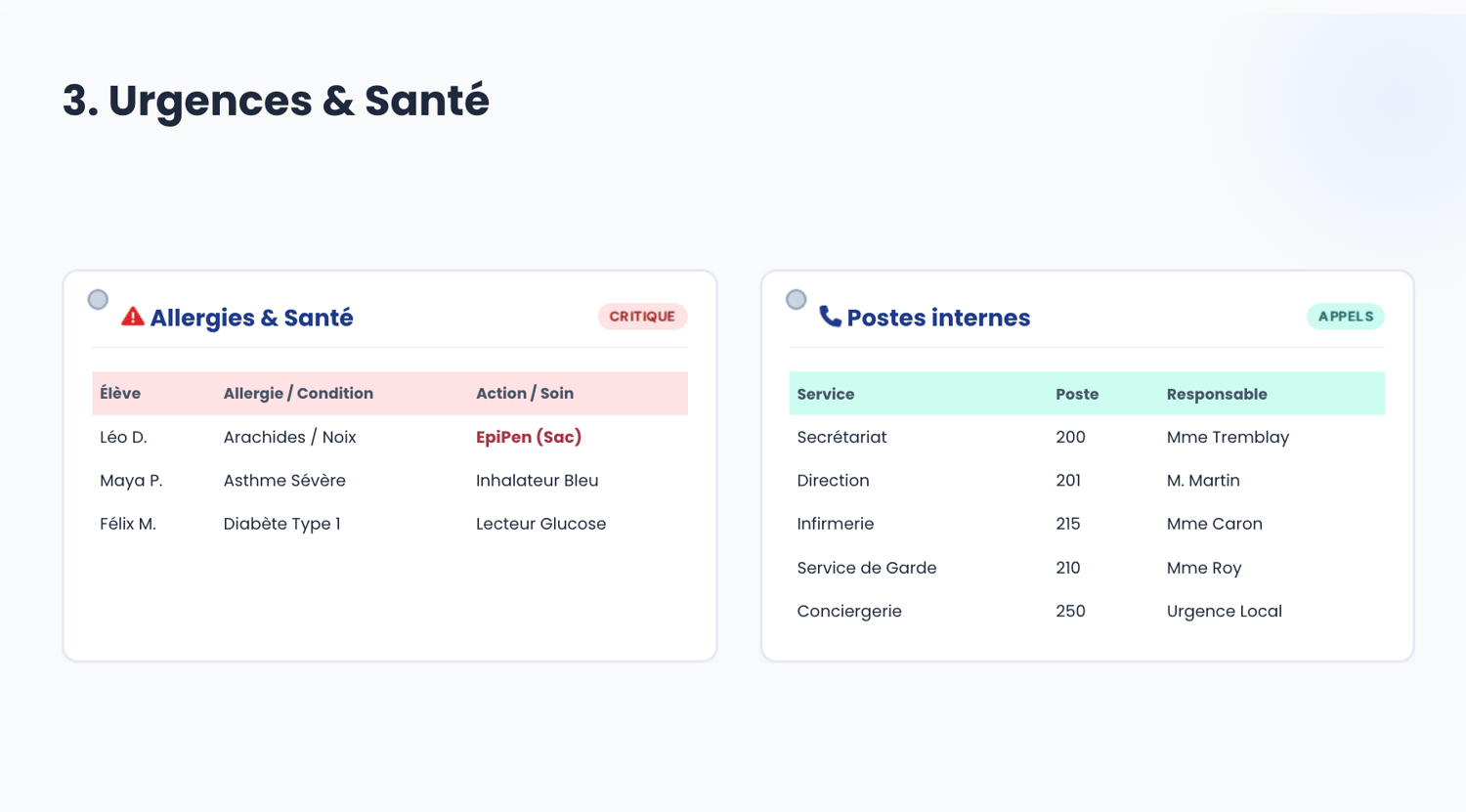Screen dimensions: 1466x812
Task: Click the Postes internes heading
Action: point(938,318)
